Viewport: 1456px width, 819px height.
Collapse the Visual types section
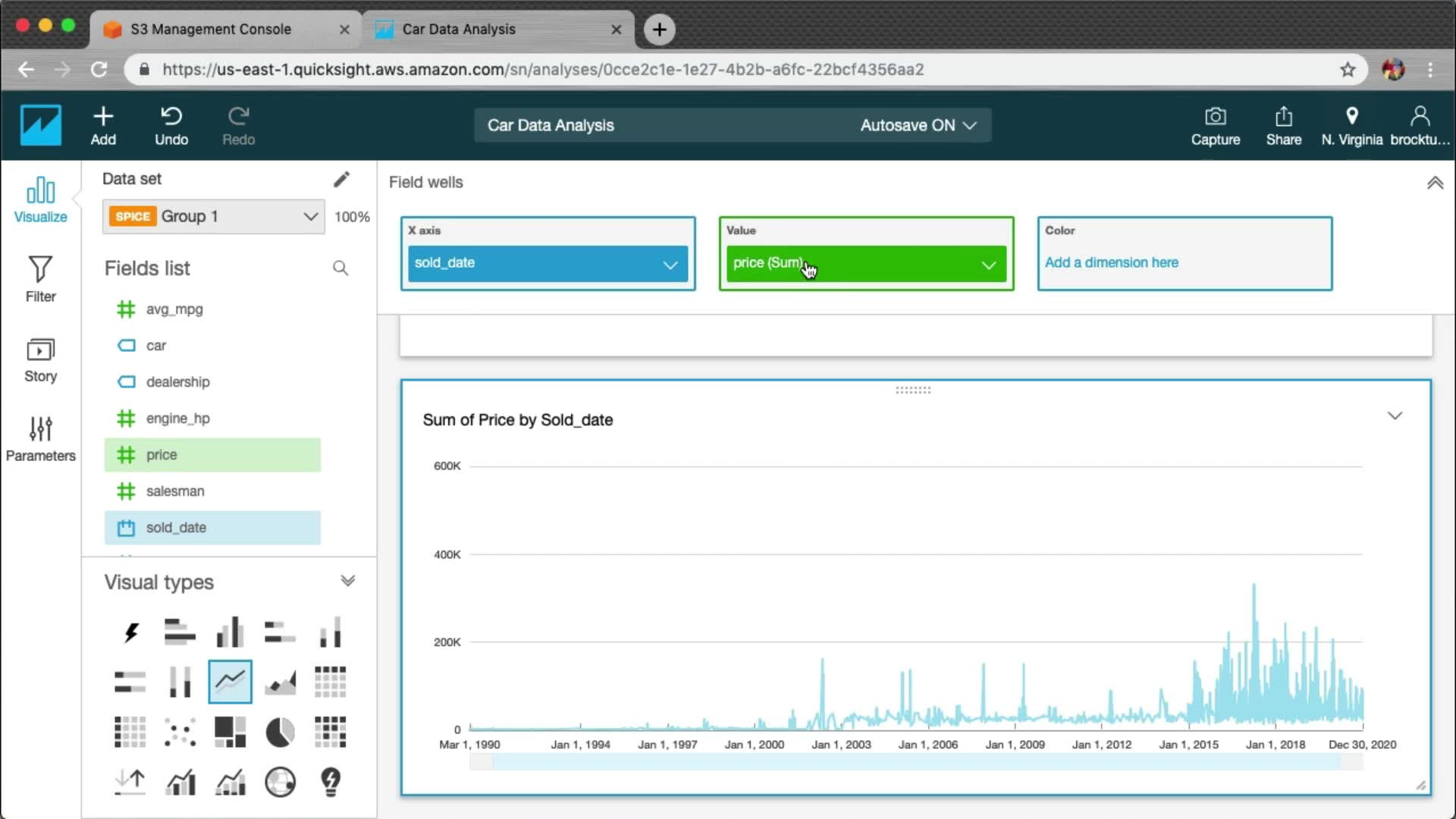pyautogui.click(x=347, y=581)
